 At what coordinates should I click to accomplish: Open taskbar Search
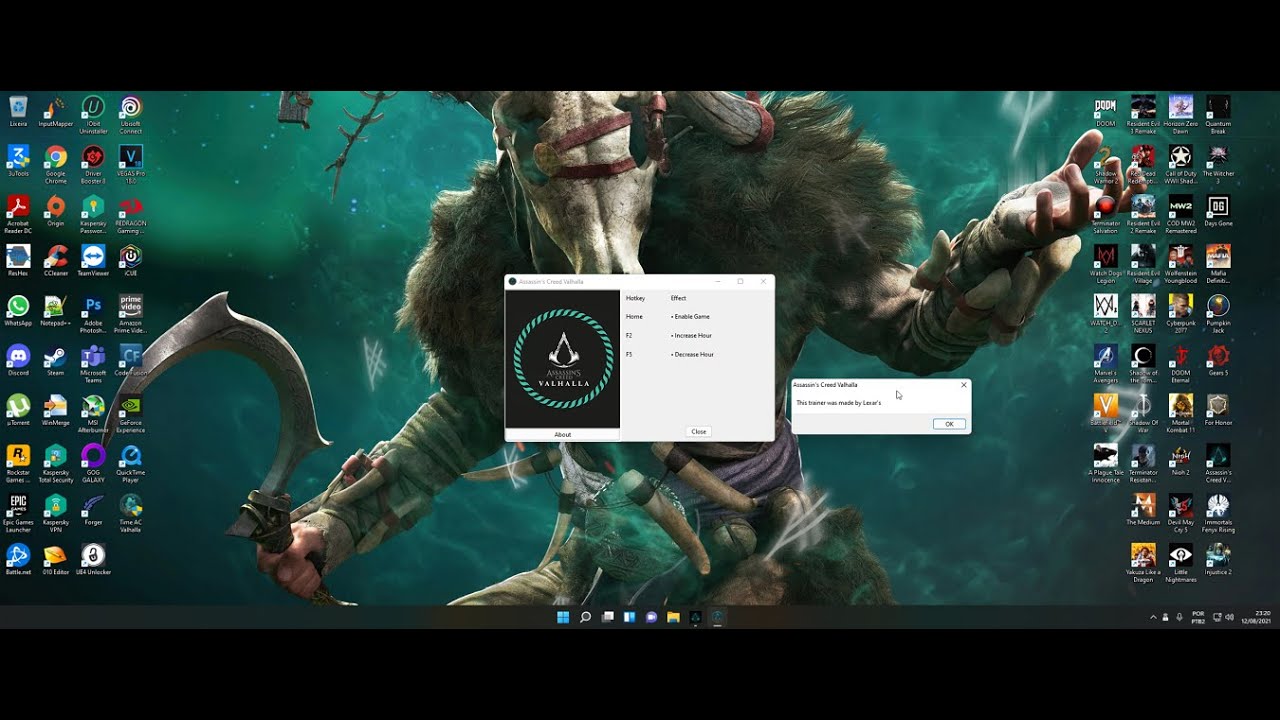click(x=585, y=617)
